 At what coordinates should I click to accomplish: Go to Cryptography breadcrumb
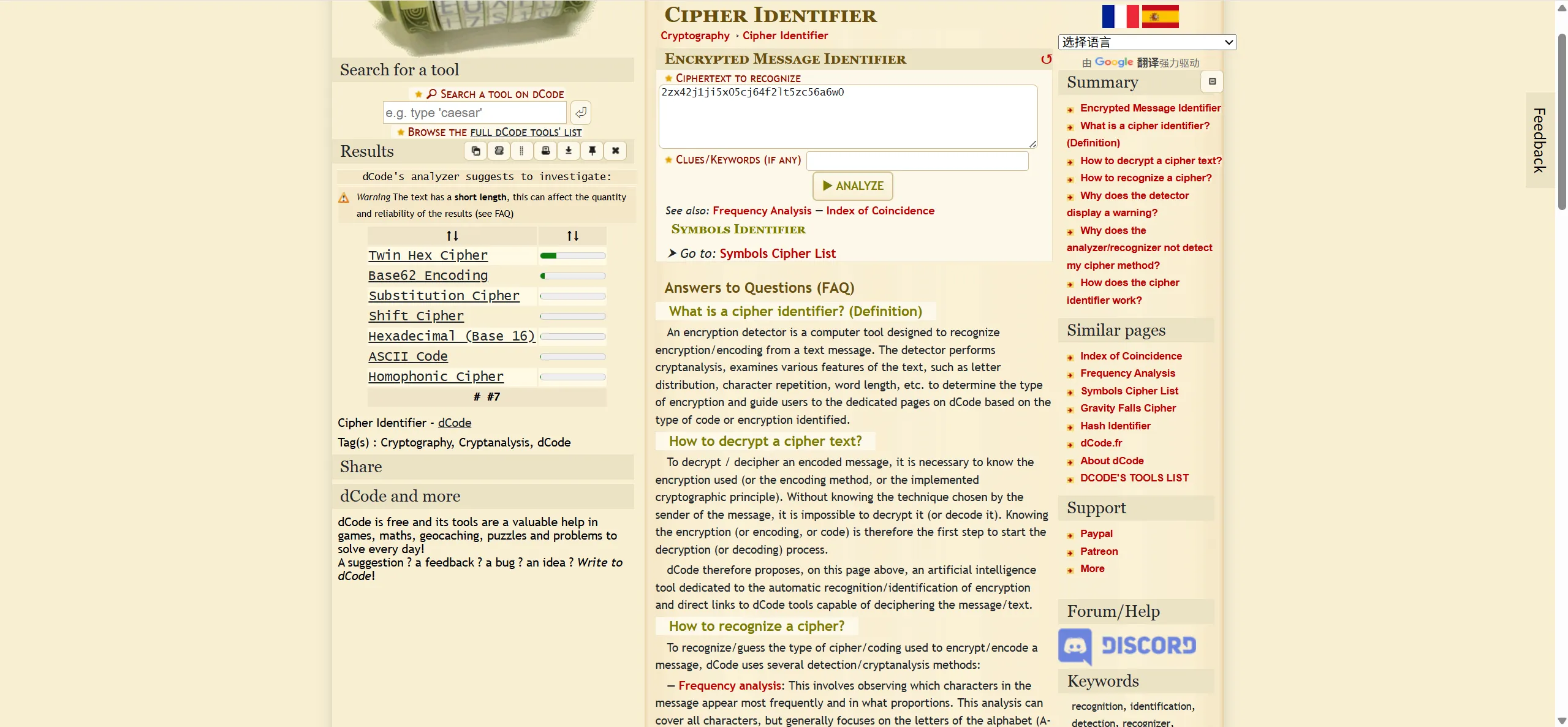point(695,36)
